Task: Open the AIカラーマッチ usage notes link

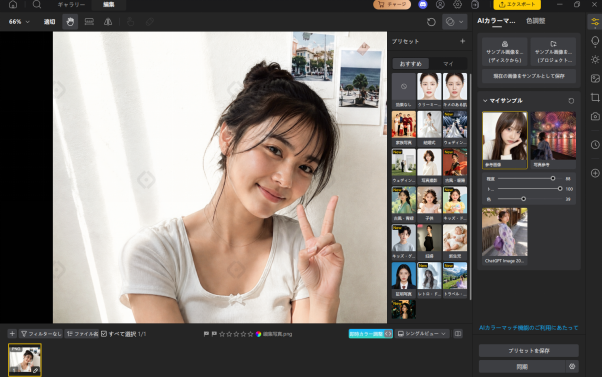Action: click(528, 328)
